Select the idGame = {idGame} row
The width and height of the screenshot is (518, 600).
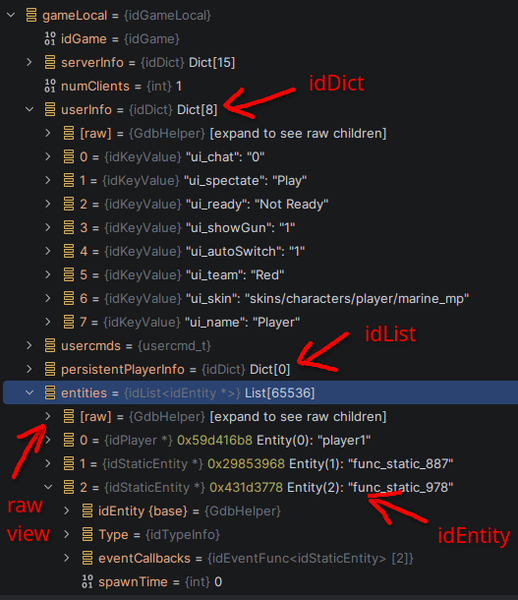point(259,39)
